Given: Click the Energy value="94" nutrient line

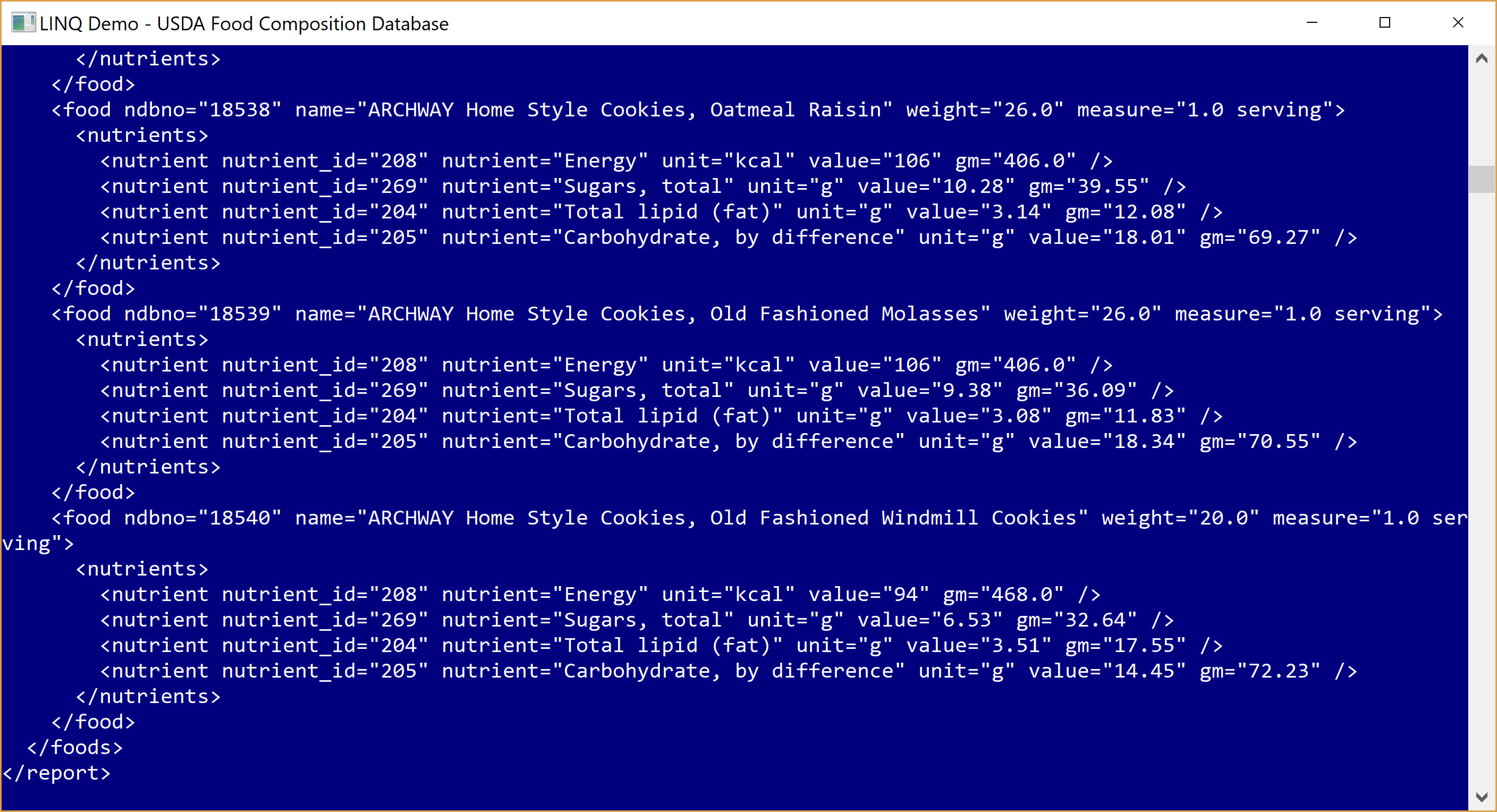Looking at the screenshot, I should pyautogui.click(x=601, y=595).
